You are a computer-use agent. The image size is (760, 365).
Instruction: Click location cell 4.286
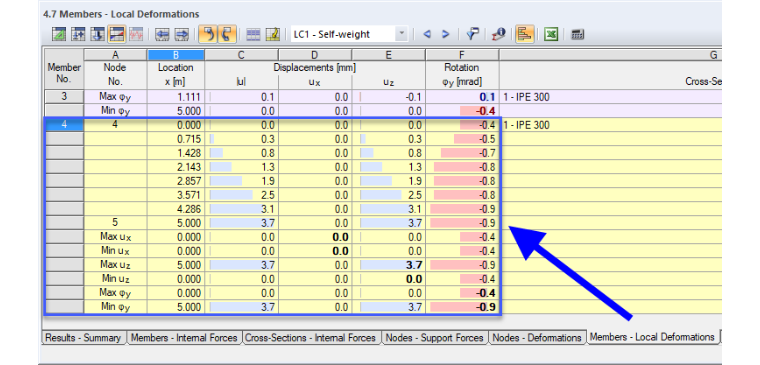[x=176, y=209]
